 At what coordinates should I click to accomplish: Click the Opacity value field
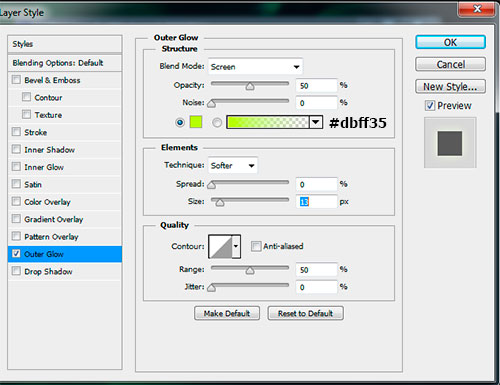click(x=316, y=86)
